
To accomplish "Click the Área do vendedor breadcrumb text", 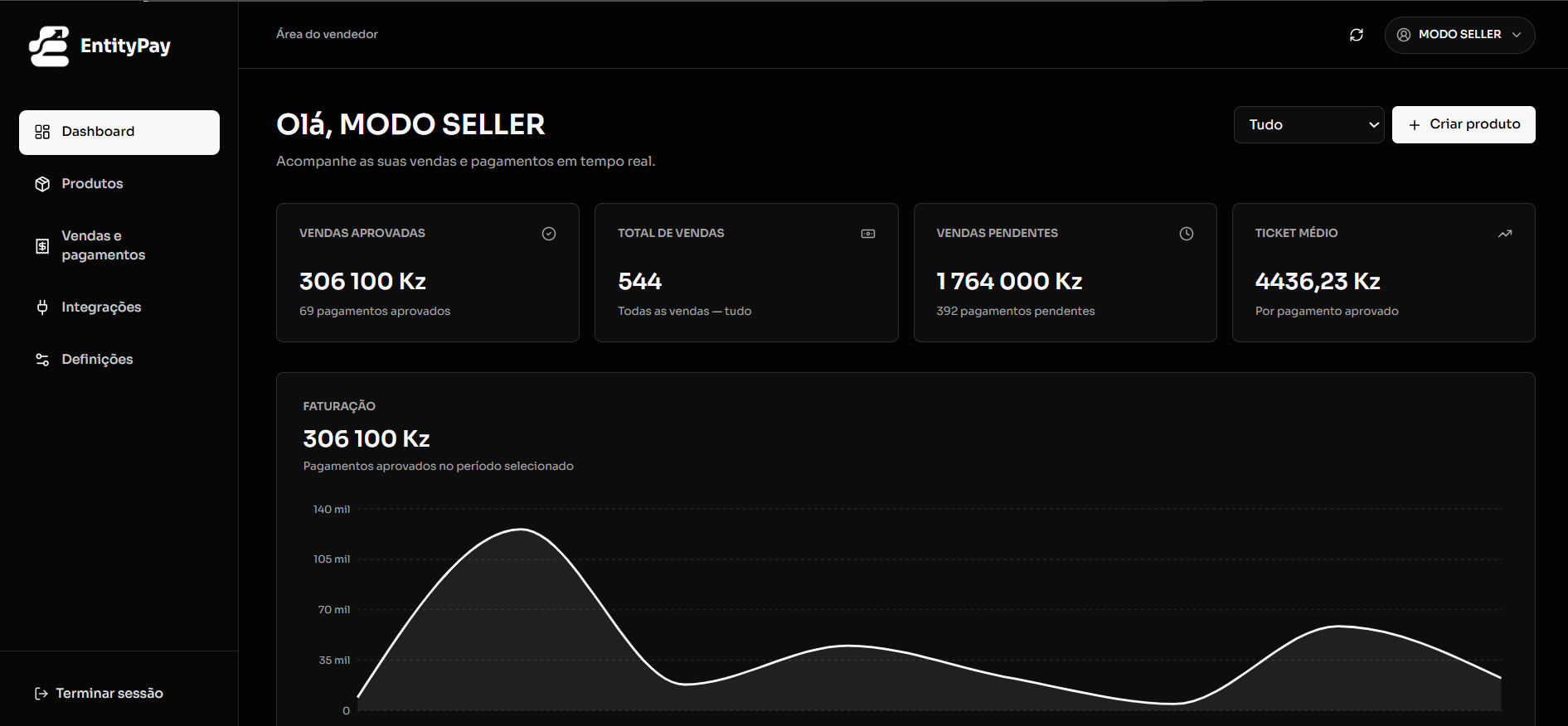I will (x=327, y=34).
